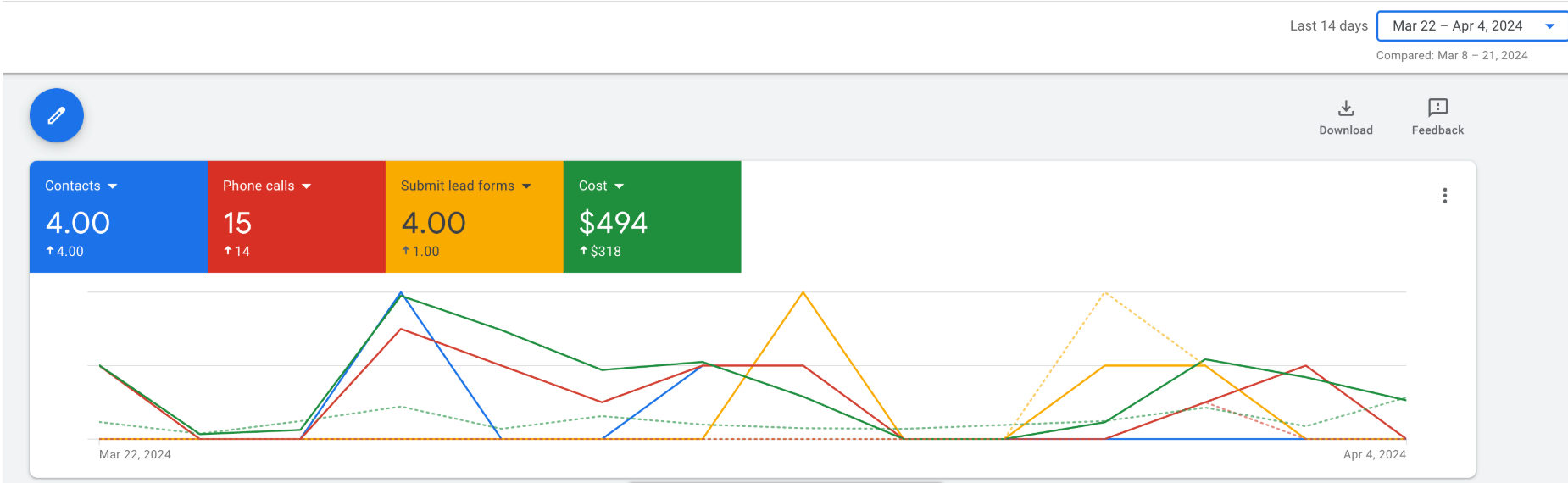Click the Compared: Mar 8 – 21, 2024 text
Viewport: 1568px width, 483px height.
1451,56
